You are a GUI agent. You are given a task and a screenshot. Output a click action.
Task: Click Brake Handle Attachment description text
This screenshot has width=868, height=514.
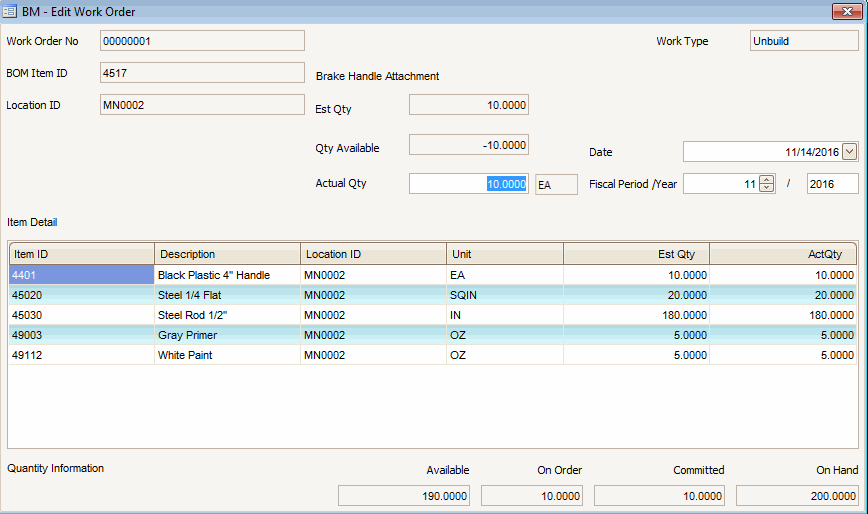[x=377, y=76]
